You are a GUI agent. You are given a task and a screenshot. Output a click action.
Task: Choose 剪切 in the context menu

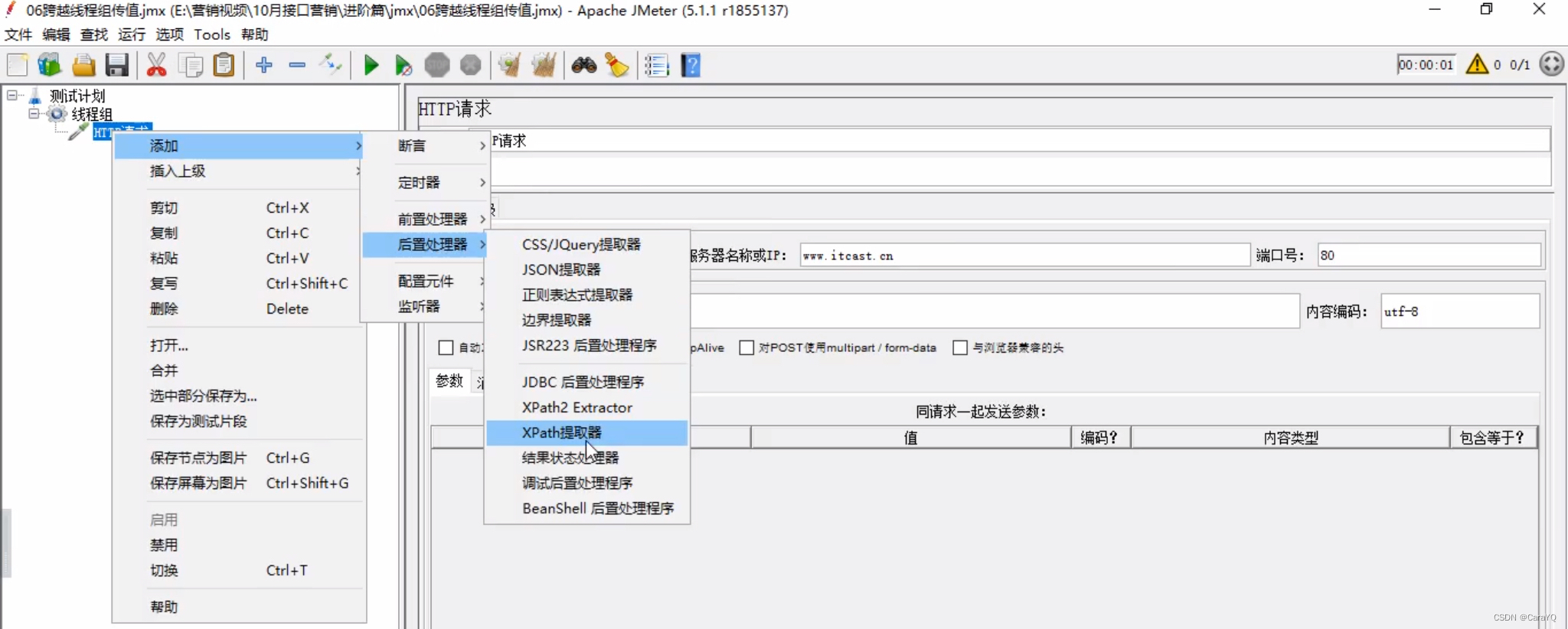click(x=238, y=207)
